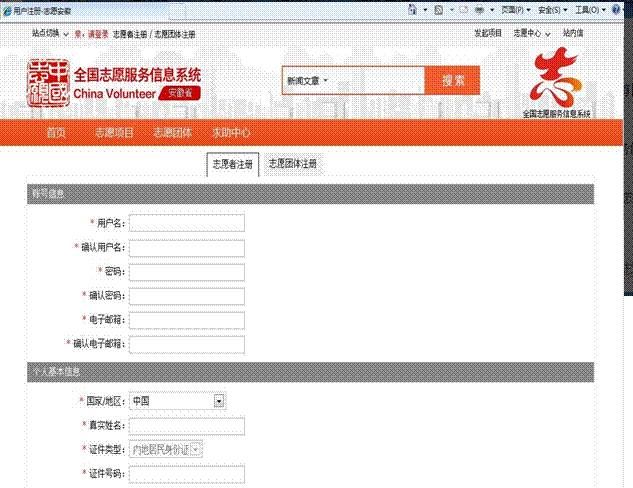
Task: Click the 确认密码 input field
Action: [187, 296]
